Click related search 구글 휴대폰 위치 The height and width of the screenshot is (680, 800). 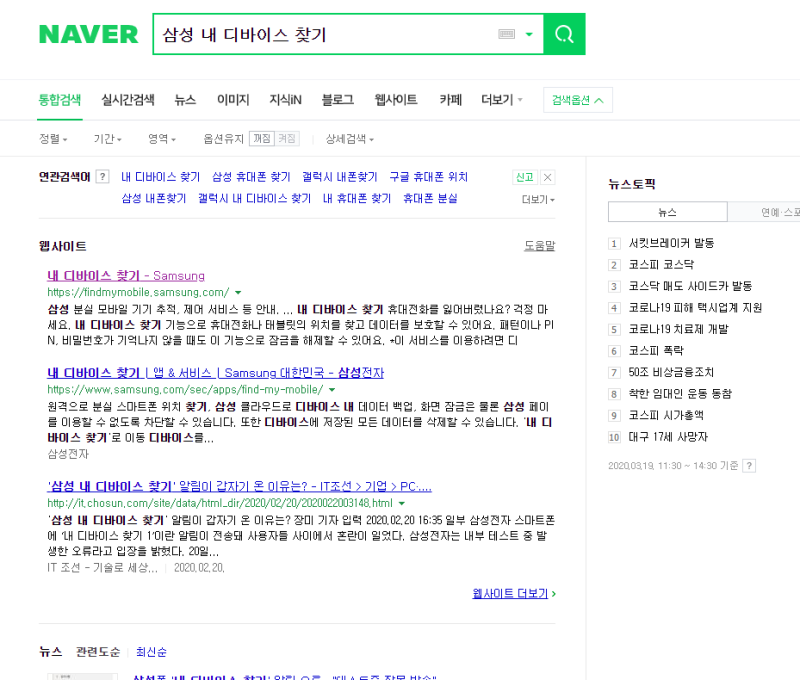point(428,177)
